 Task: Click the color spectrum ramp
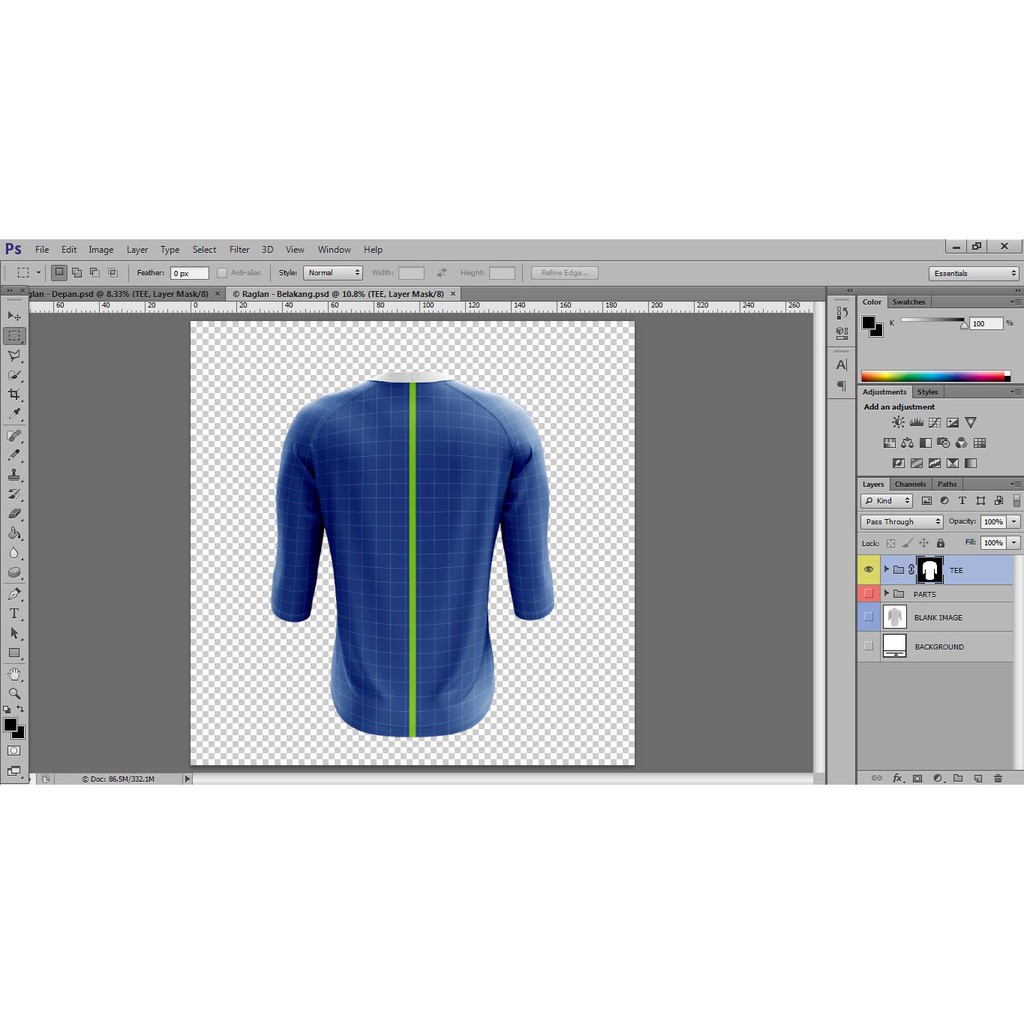click(935, 376)
